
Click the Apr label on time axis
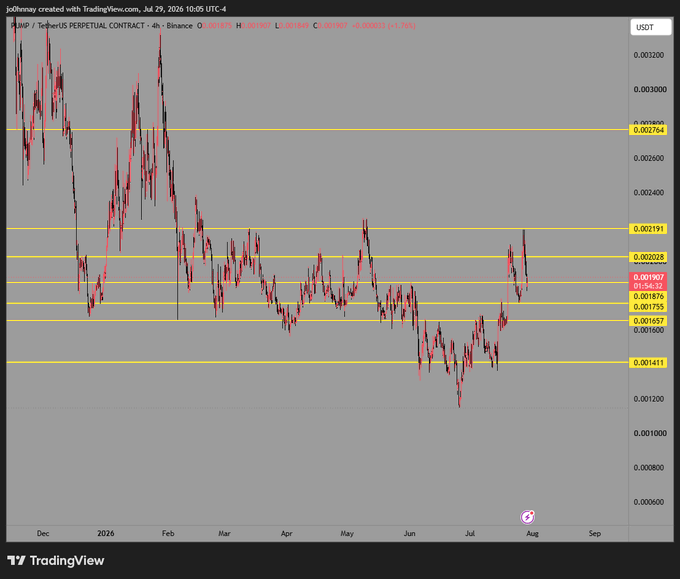[x=287, y=533]
